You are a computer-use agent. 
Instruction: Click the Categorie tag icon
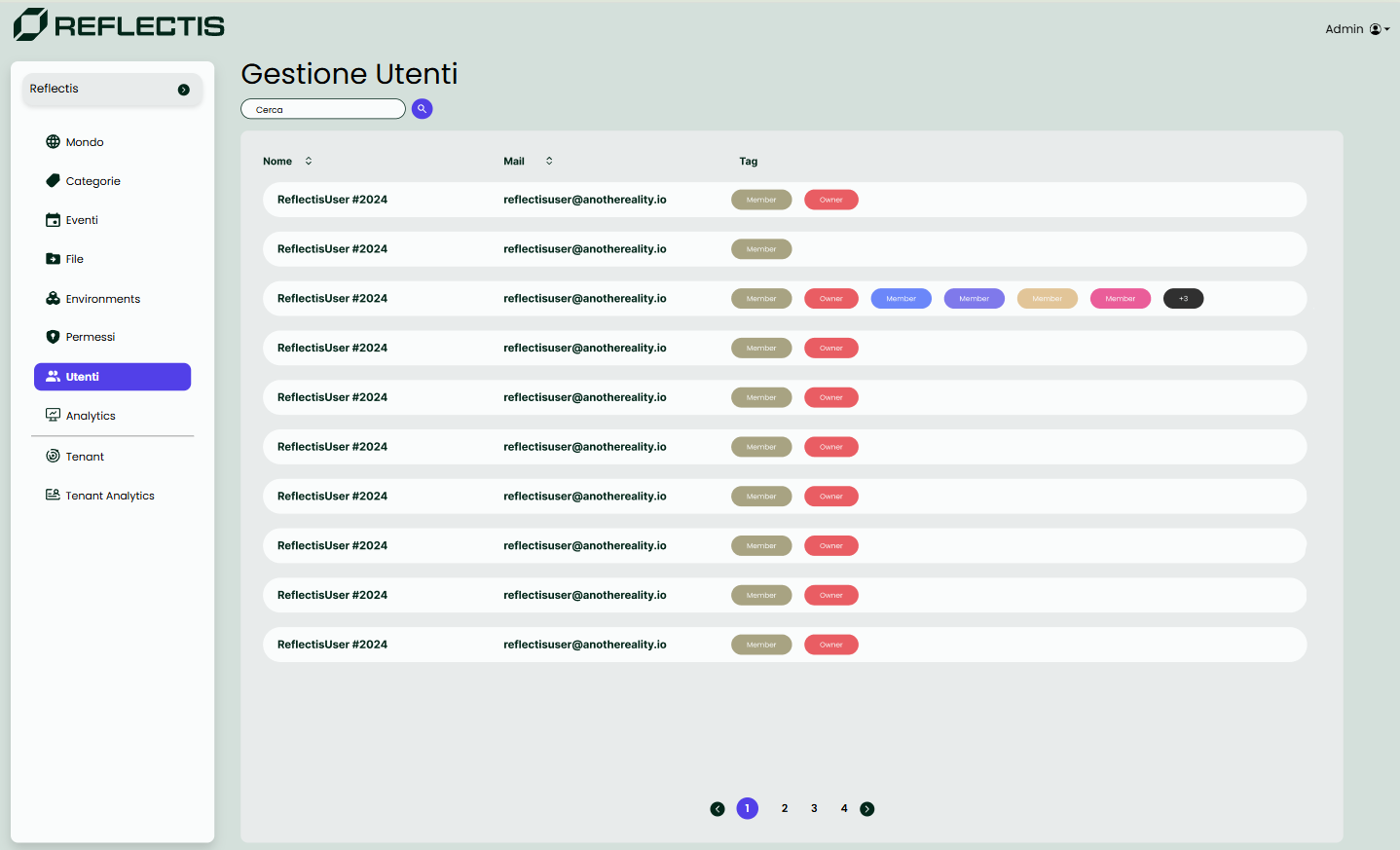click(54, 181)
